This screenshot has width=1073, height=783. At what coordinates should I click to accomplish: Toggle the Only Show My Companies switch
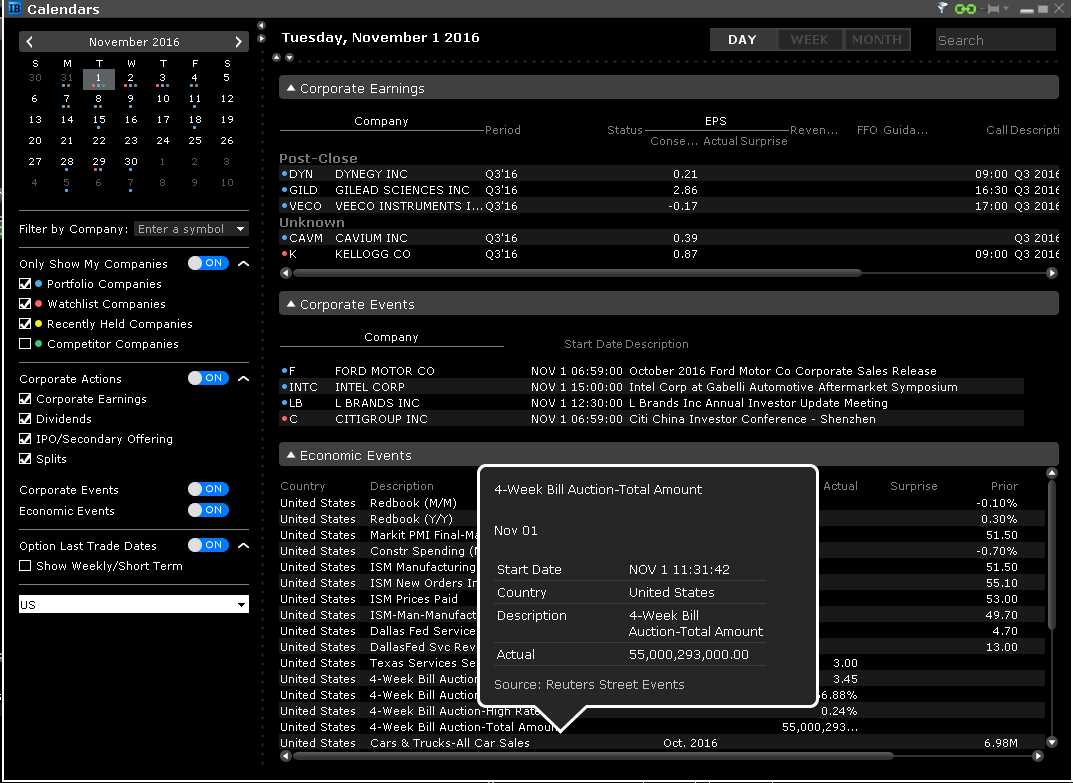(x=208, y=263)
